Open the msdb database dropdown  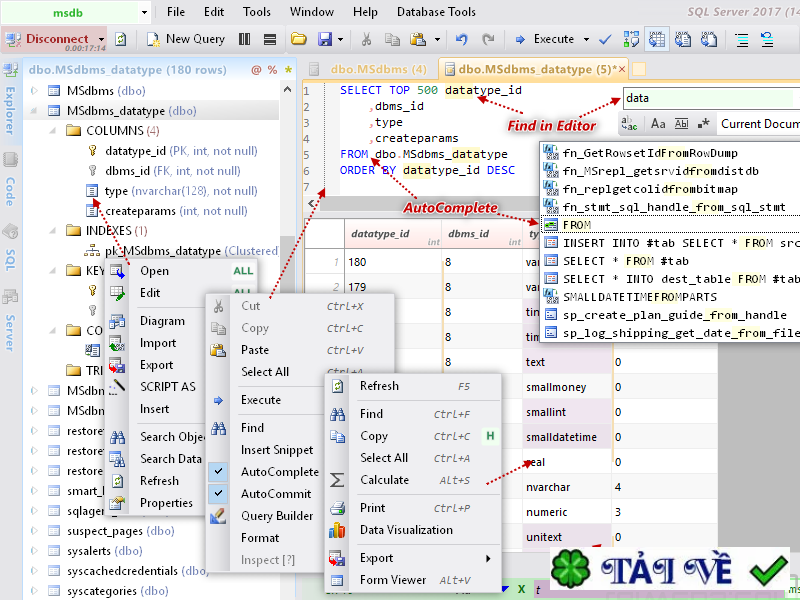tap(145, 12)
